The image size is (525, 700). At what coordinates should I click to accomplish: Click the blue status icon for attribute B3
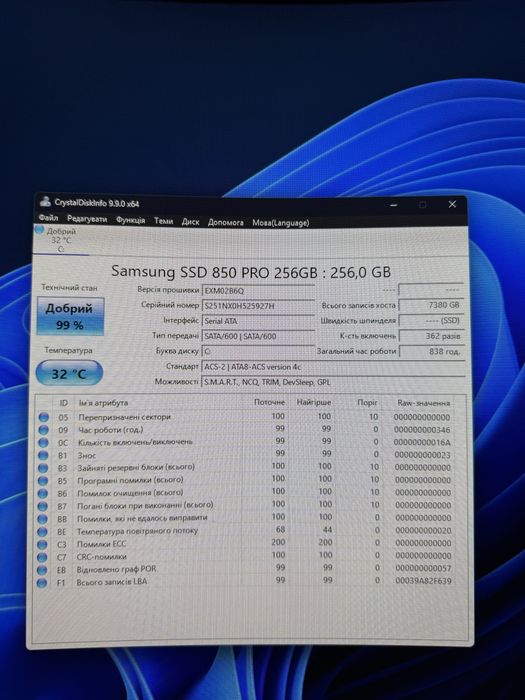click(x=43, y=468)
